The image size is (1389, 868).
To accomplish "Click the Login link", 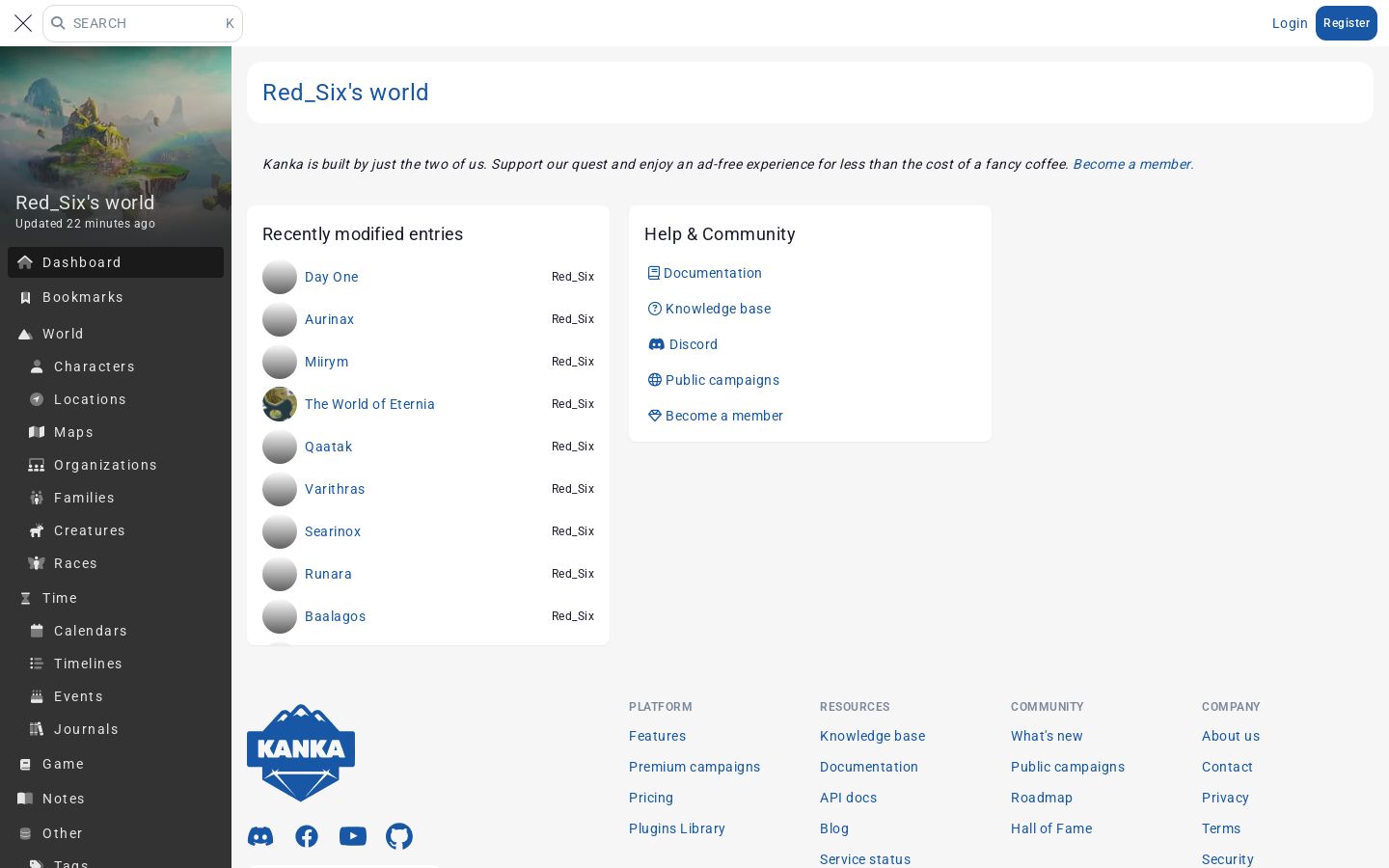I will tap(1290, 23).
